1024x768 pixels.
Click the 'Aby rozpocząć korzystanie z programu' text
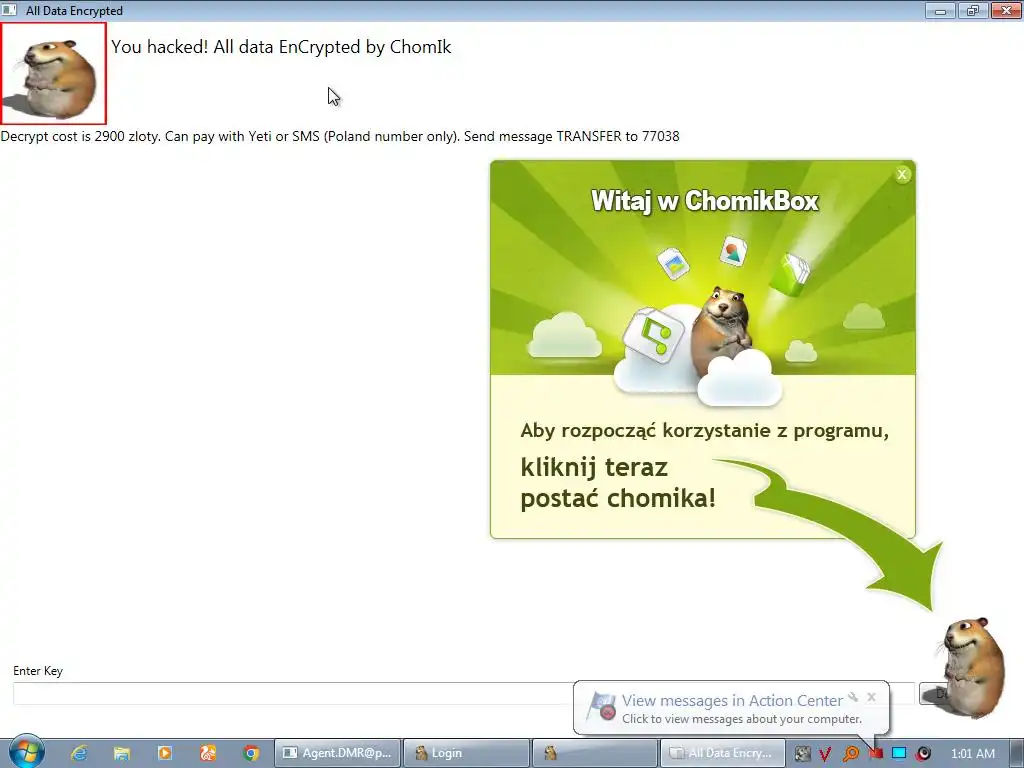705,431
